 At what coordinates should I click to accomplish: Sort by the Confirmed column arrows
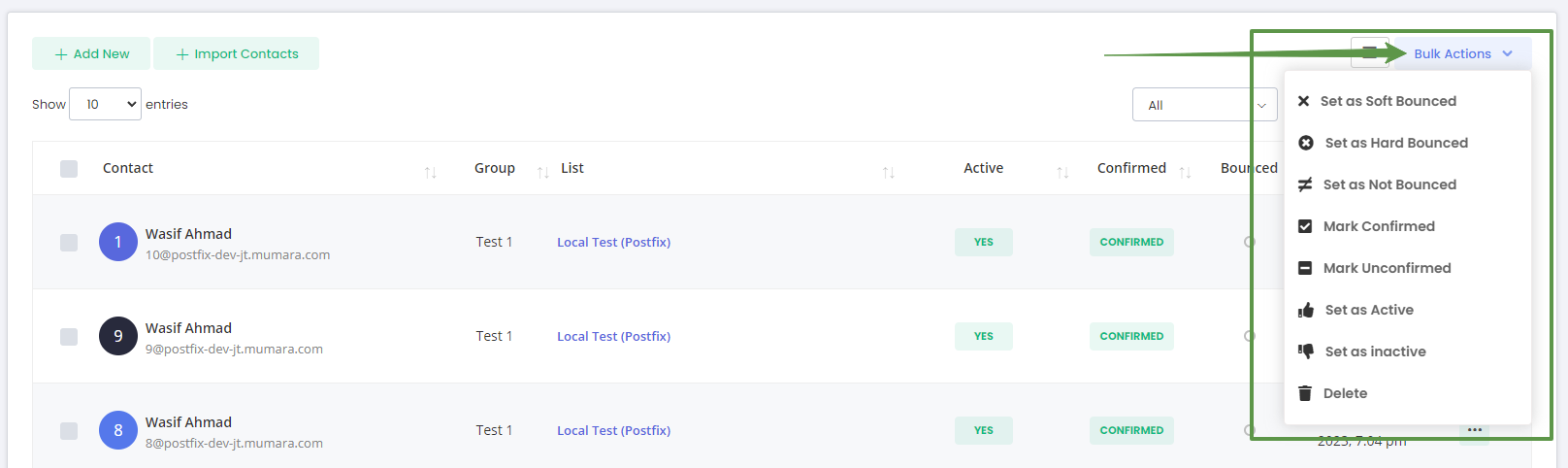[x=1185, y=172]
